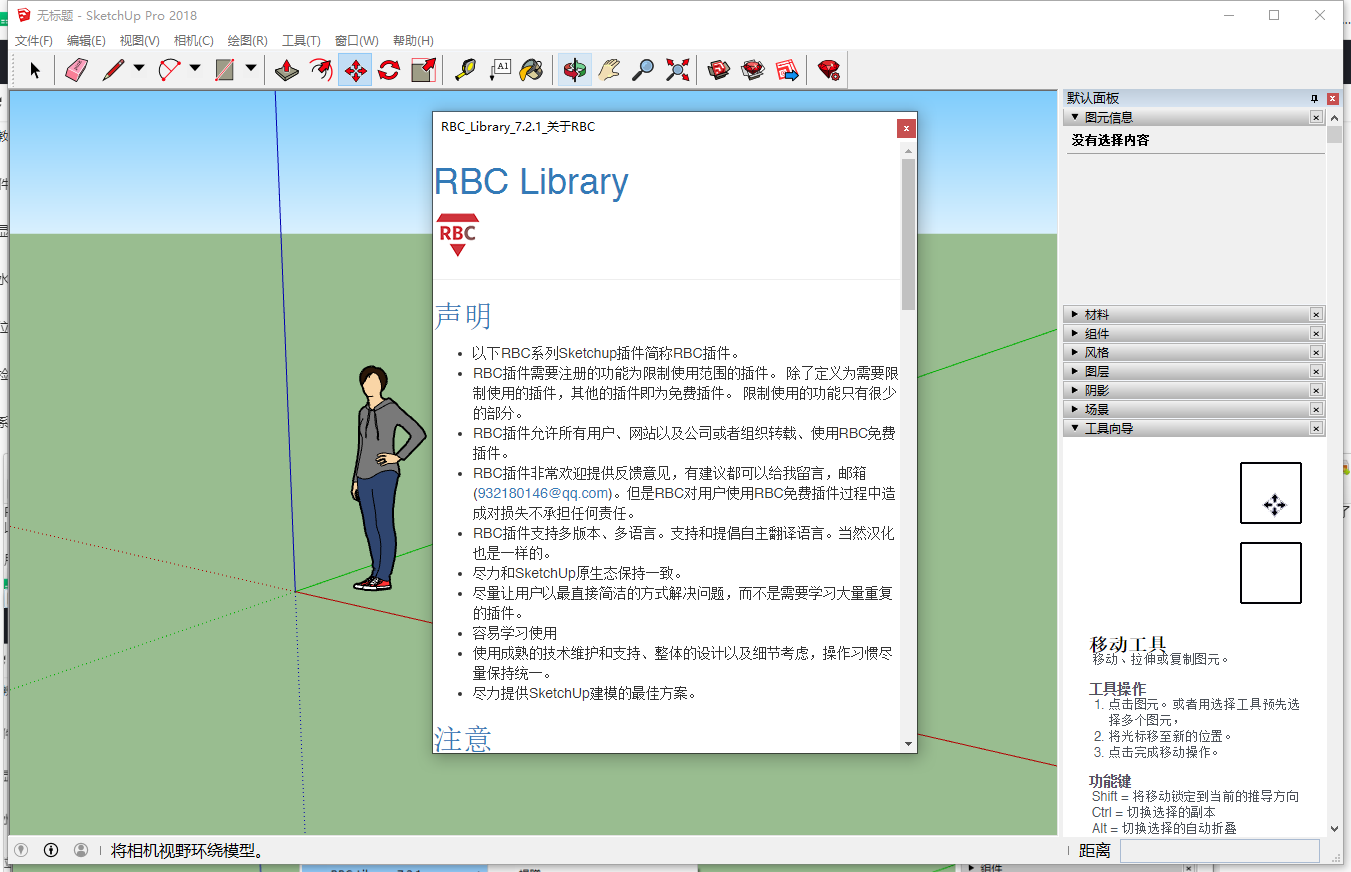Open the 帮助(H) menu

tap(413, 41)
